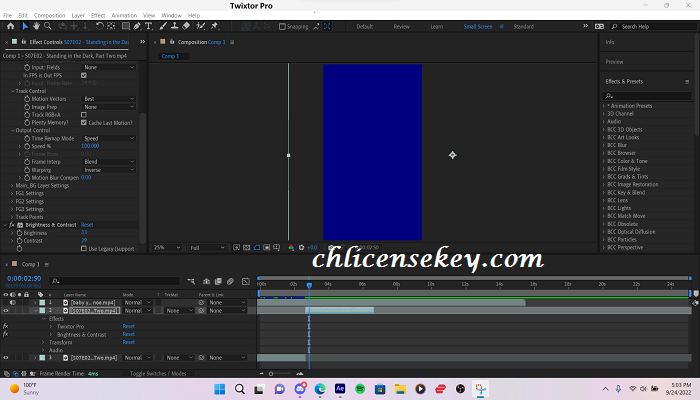Toggle visibility eye of layer 3
700x400 pixels.
6,358
